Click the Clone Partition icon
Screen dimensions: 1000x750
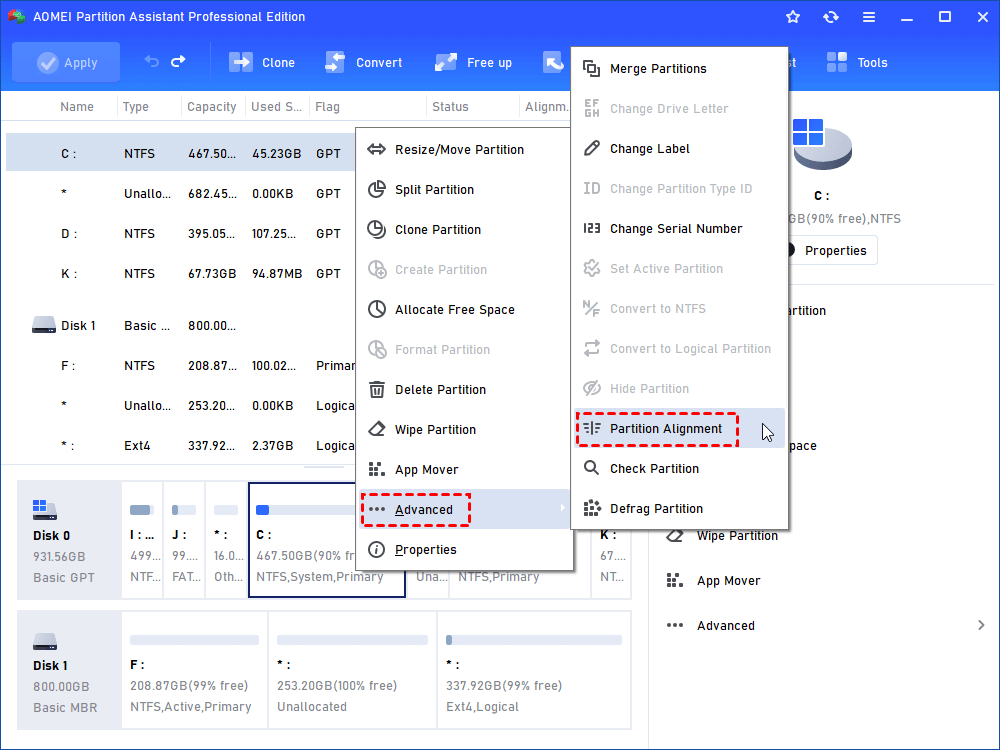(x=377, y=229)
